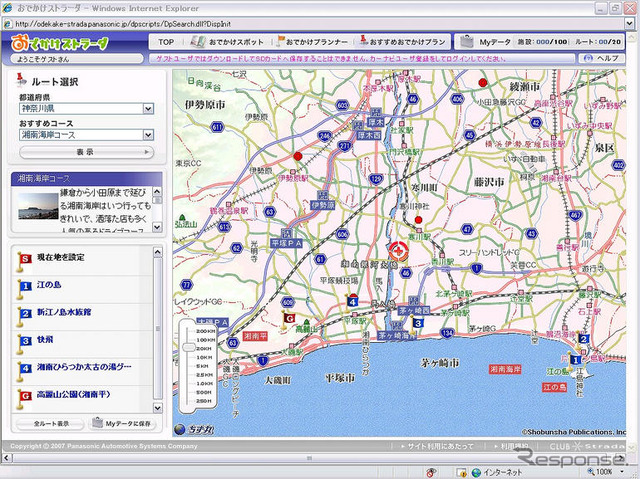This screenshot has height=479, width=640.
Task: Select goal stop 高麗山公園(湘南平)
Action: [73, 395]
